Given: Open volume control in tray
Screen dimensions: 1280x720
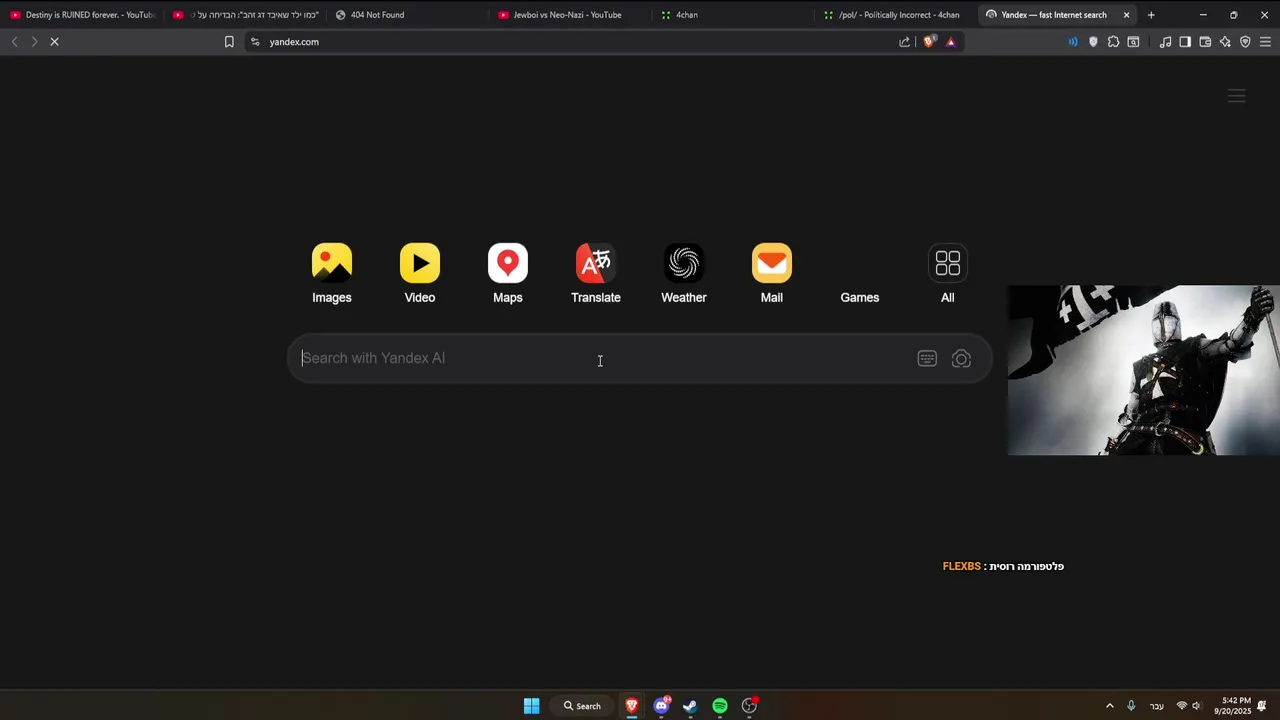Looking at the screenshot, I should coord(1196,706).
